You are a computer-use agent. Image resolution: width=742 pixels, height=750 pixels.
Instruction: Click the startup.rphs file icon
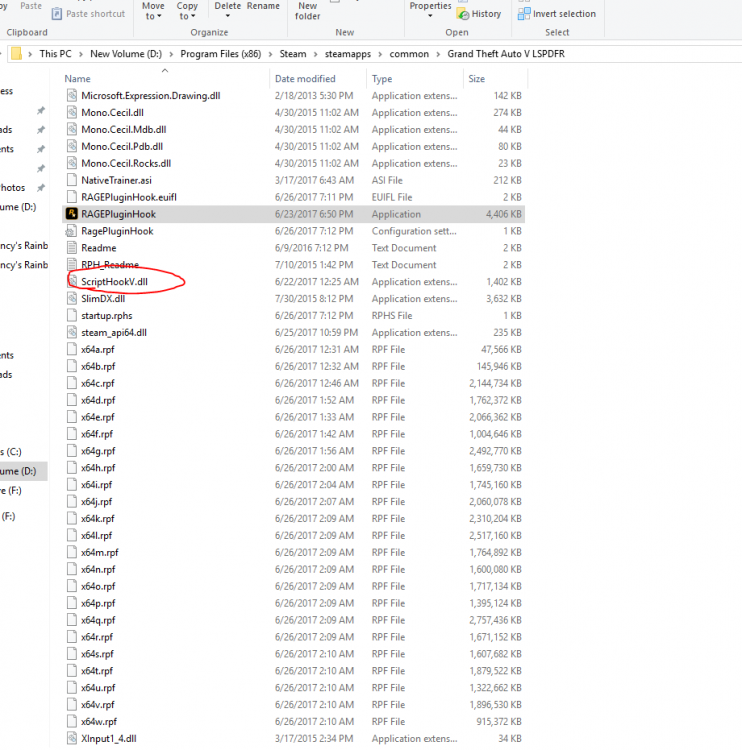pos(72,316)
